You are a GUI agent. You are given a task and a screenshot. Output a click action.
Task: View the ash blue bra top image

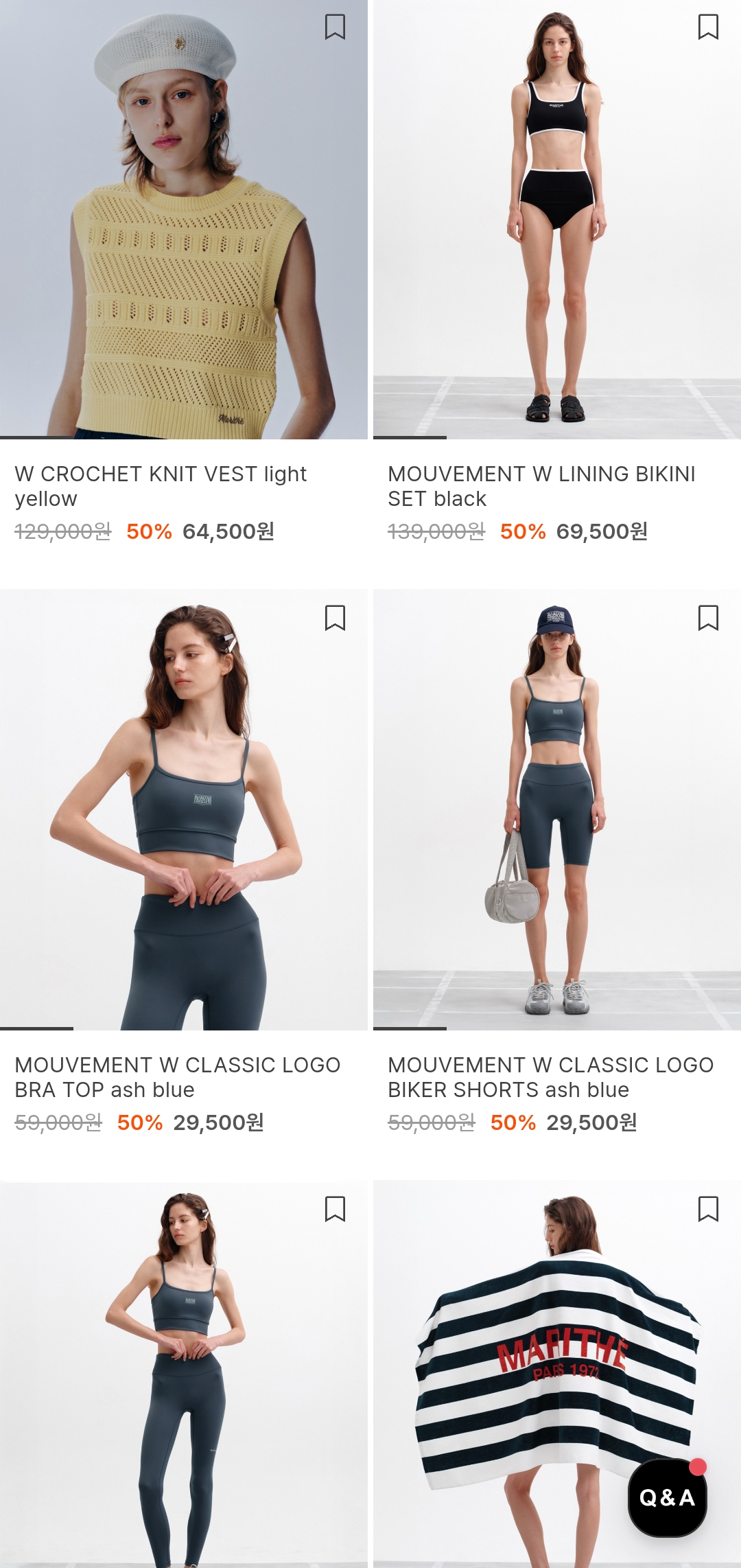[x=184, y=810]
